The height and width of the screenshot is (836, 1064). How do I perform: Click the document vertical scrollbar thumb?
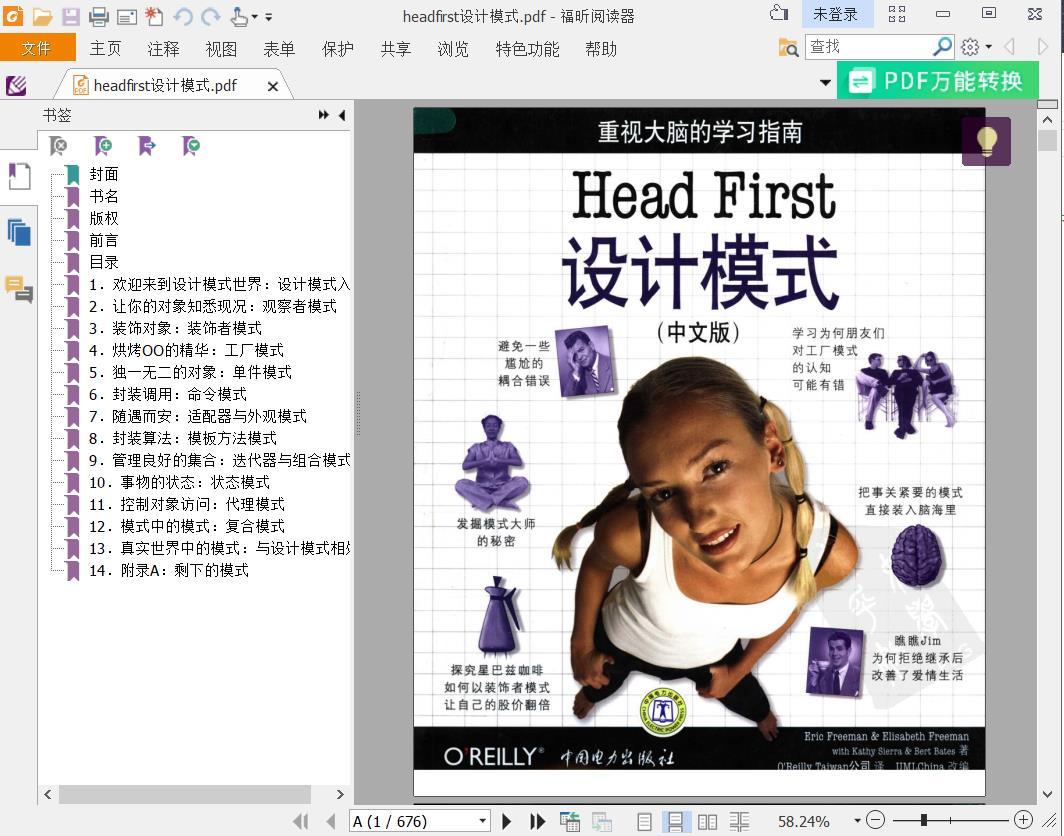coord(1047,140)
